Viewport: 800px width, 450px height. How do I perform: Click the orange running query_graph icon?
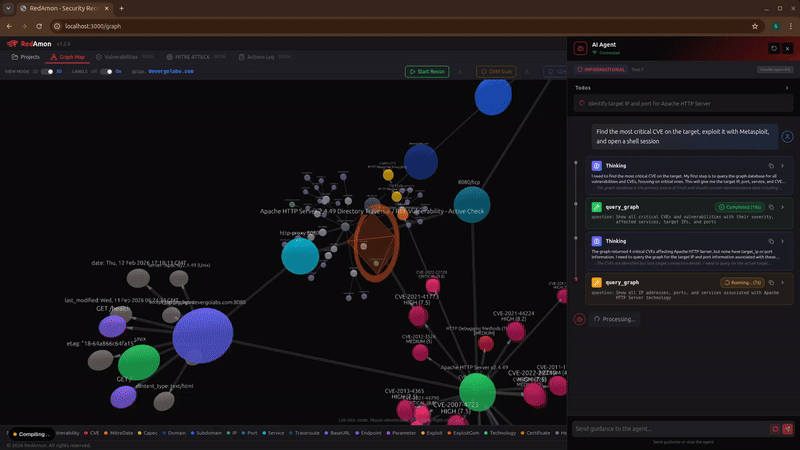point(596,282)
